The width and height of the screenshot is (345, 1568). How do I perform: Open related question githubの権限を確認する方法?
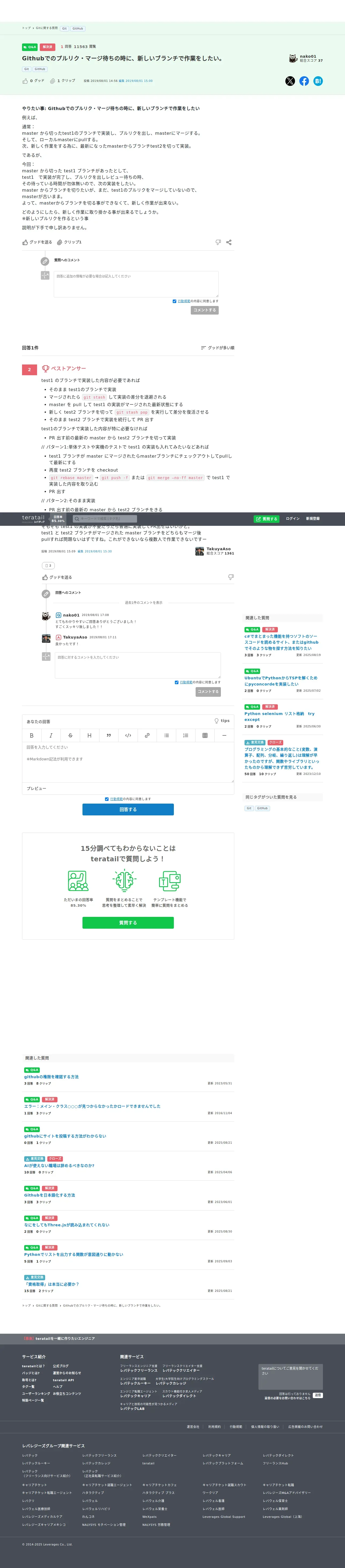pos(51,1077)
